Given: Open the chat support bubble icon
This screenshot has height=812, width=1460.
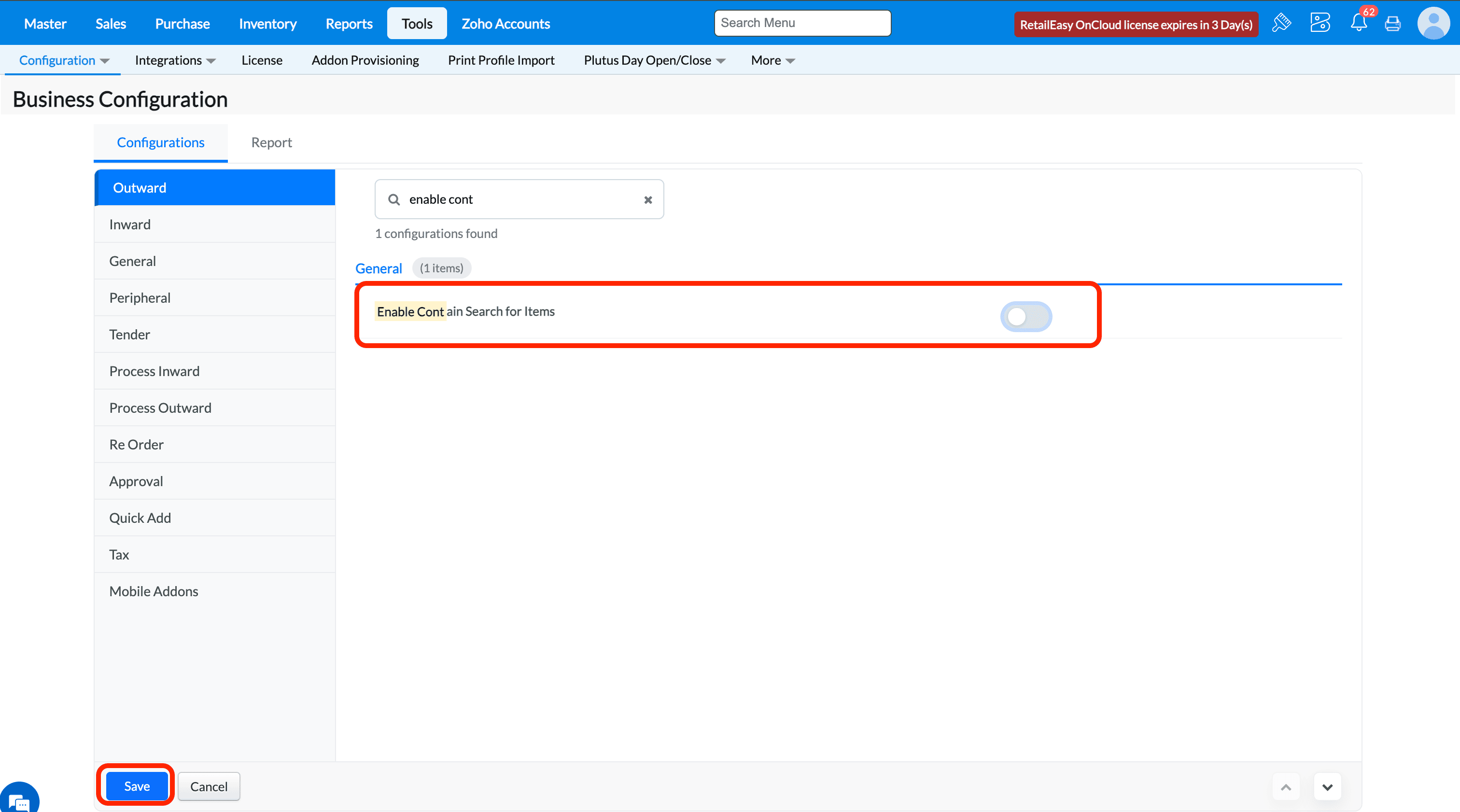Looking at the screenshot, I should pos(19,800).
